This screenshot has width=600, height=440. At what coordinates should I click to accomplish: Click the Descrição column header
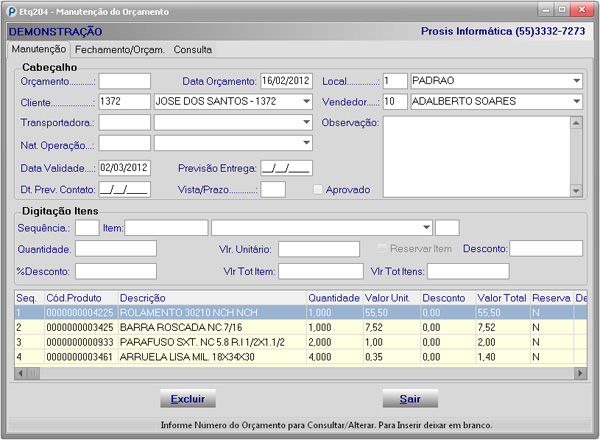coord(212,298)
